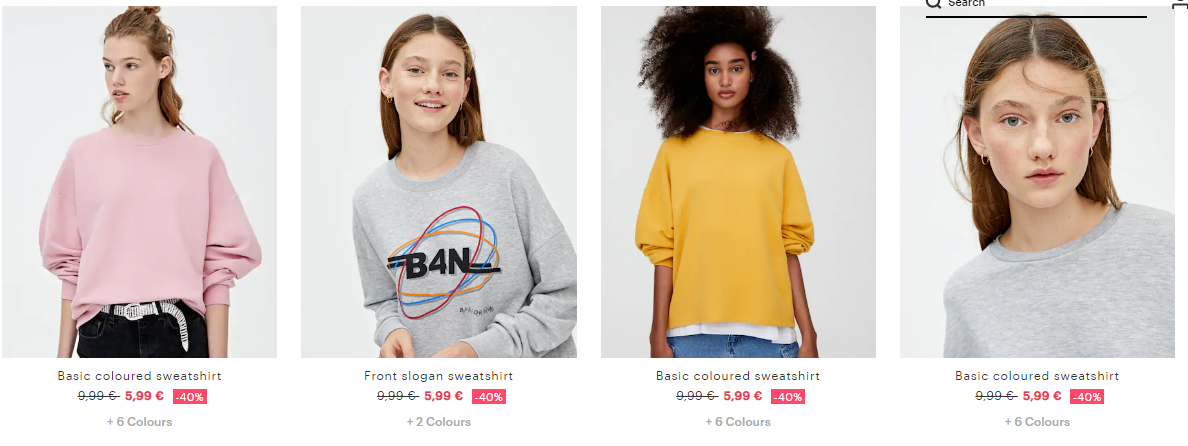Open the grey B4N slogan sweatshirt photo
This screenshot has width=1188, height=446.
[439, 182]
